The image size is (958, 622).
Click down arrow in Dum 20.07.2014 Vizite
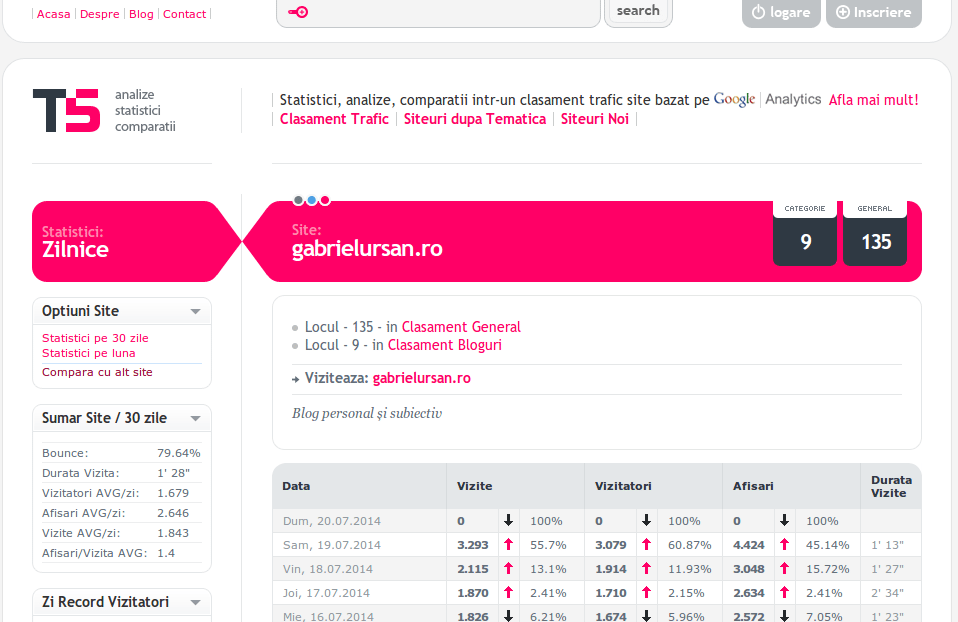pyautogui.click(x=508, y=521)
